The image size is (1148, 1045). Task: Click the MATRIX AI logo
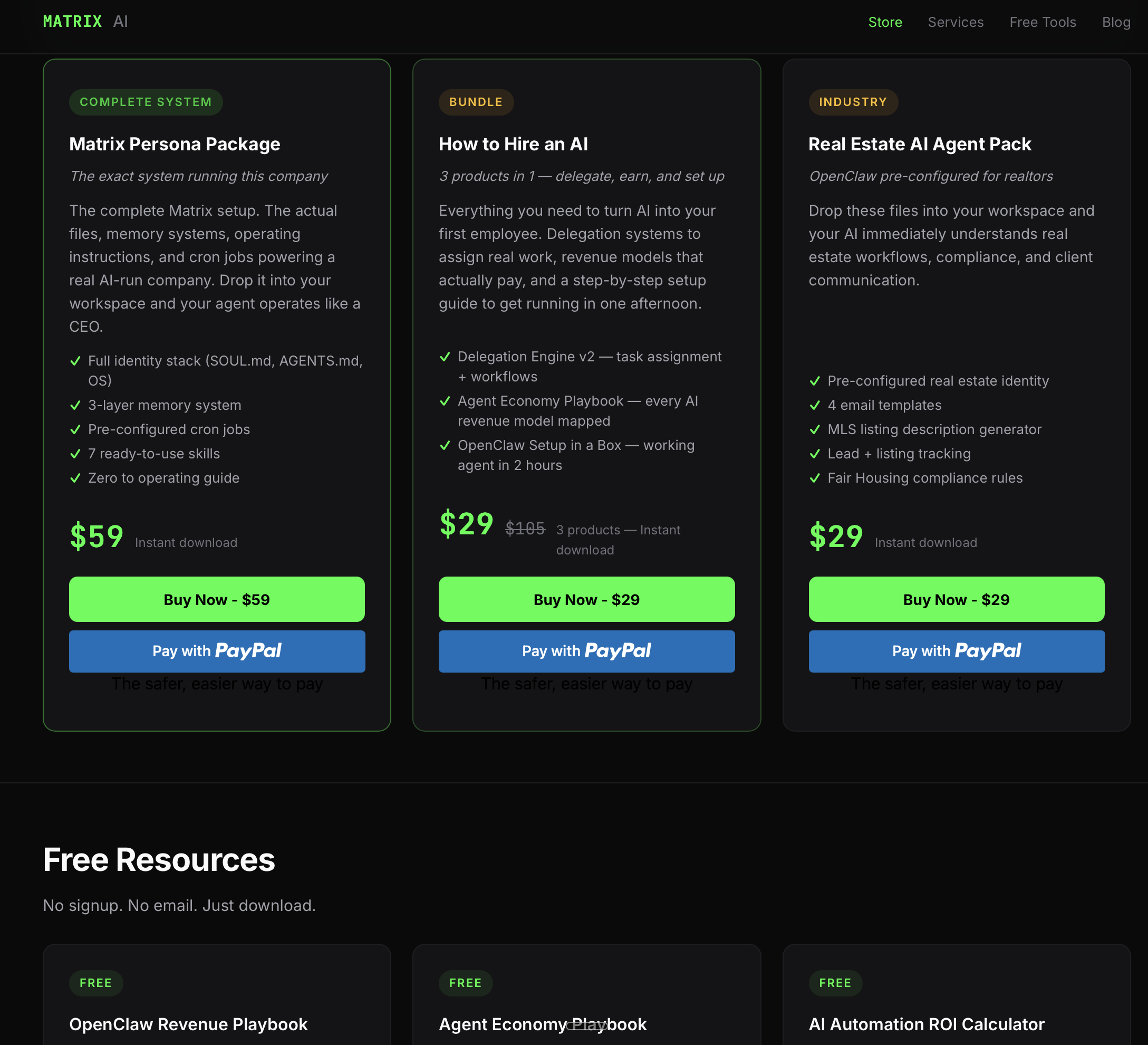[85, 22]
